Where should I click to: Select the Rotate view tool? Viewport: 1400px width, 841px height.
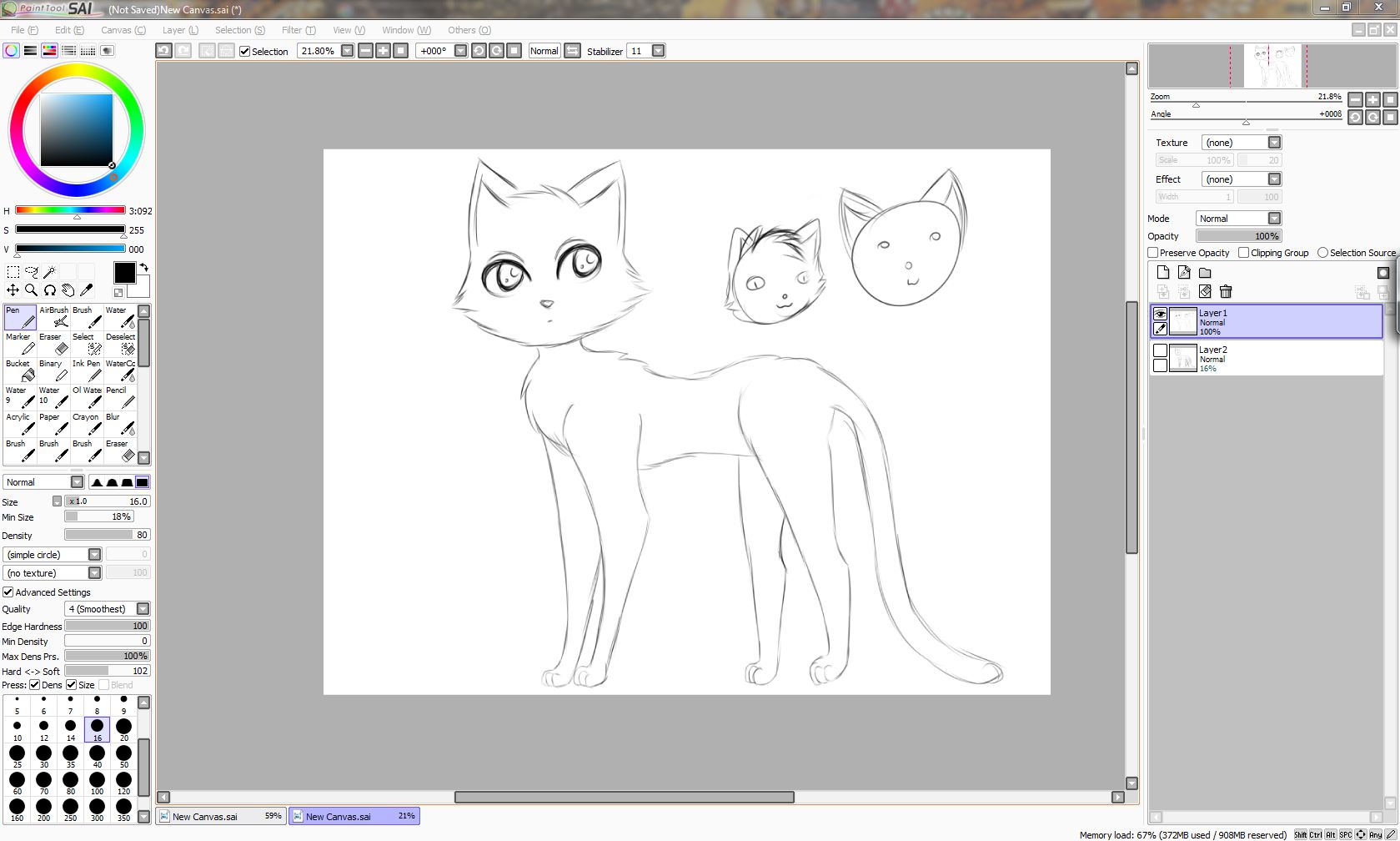(x=50, y=290)
